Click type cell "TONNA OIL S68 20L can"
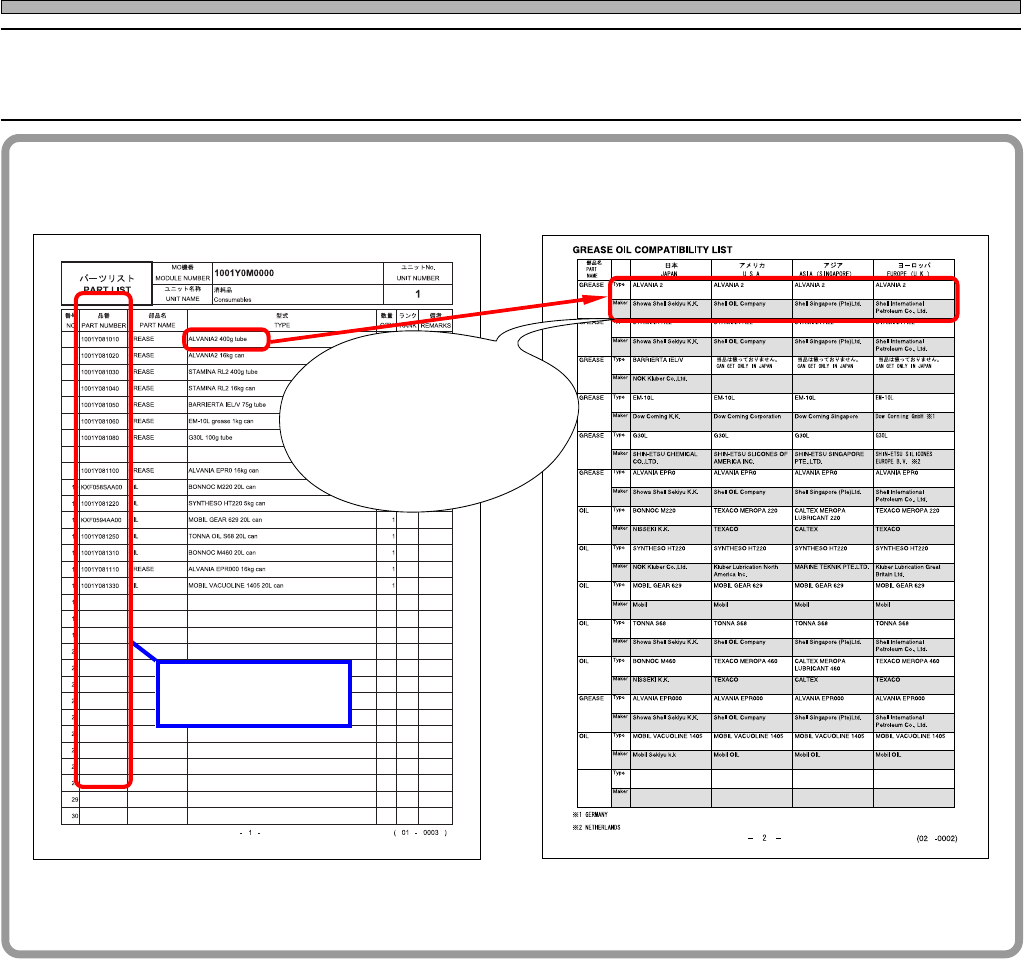 [223, 537]
